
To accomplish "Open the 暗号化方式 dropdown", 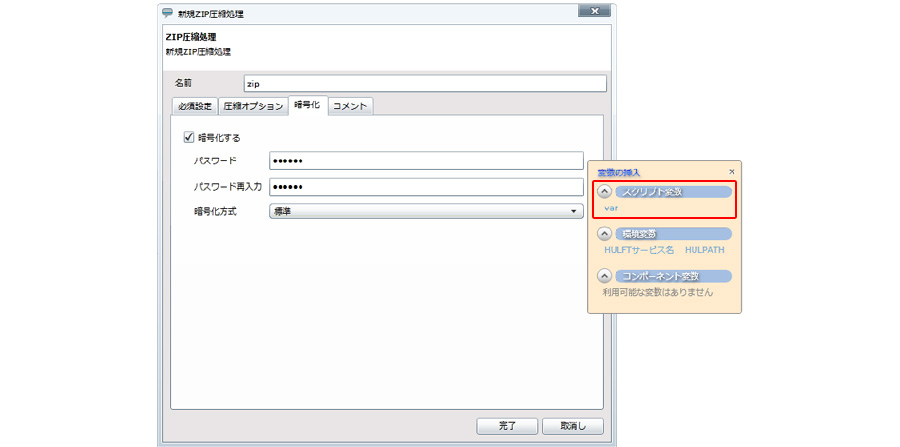I will (426, 211).
